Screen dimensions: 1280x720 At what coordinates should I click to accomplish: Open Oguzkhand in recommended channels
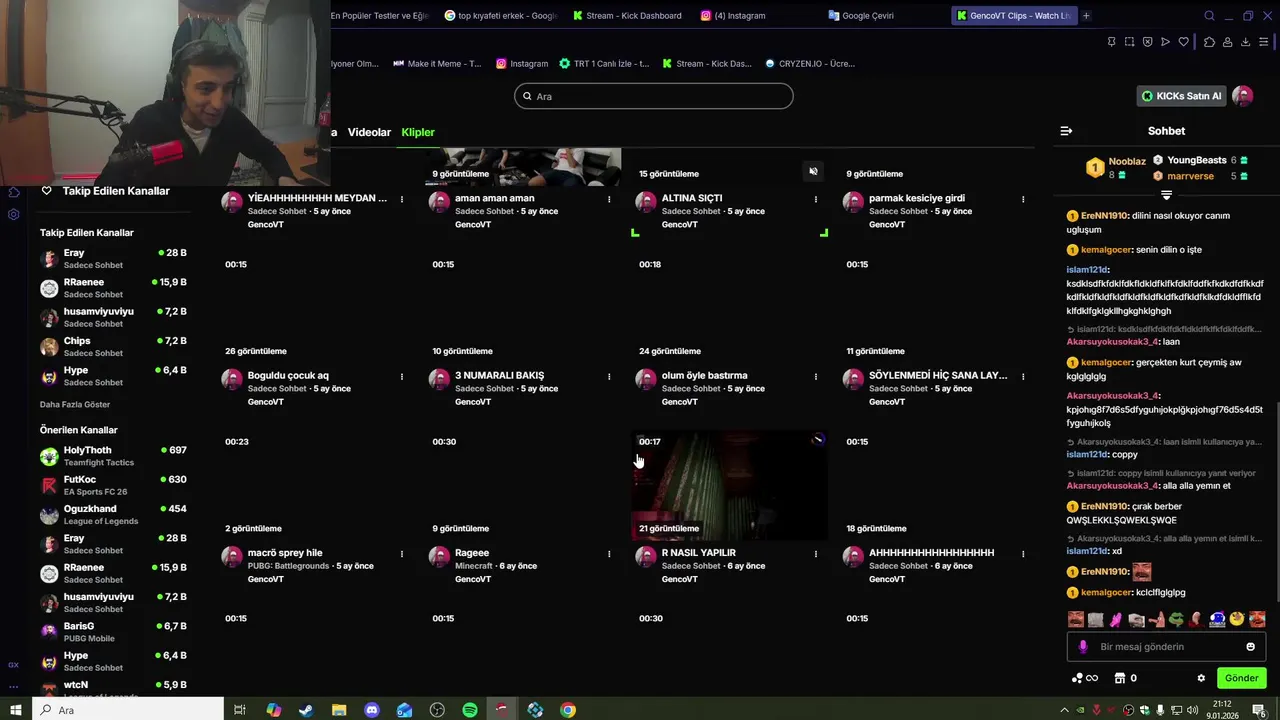pos(113,514)
